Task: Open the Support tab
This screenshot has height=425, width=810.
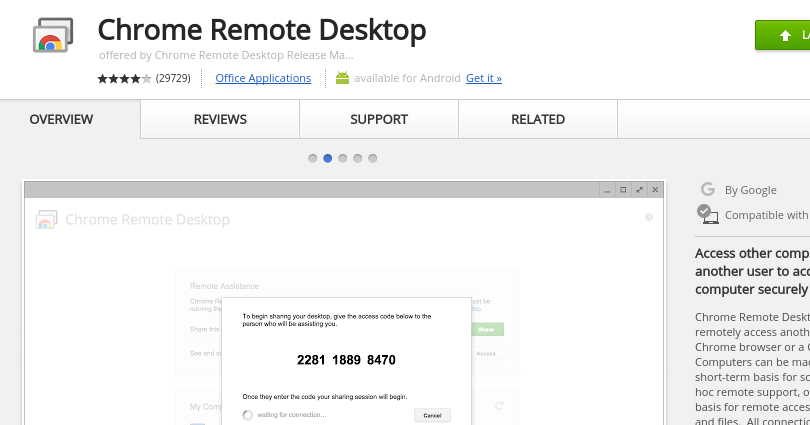Action: 379,119
